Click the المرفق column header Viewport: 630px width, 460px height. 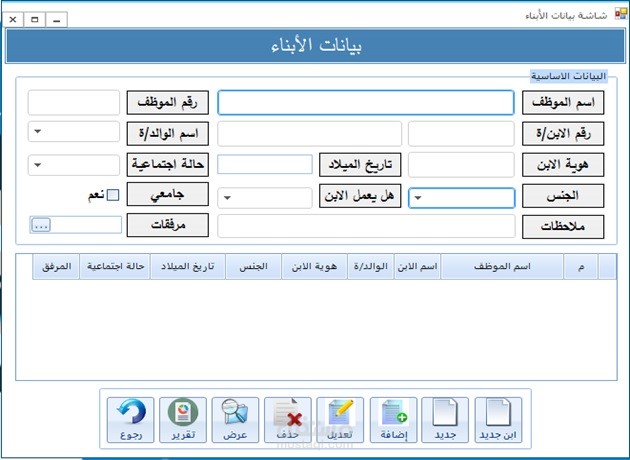click(56, 266)
